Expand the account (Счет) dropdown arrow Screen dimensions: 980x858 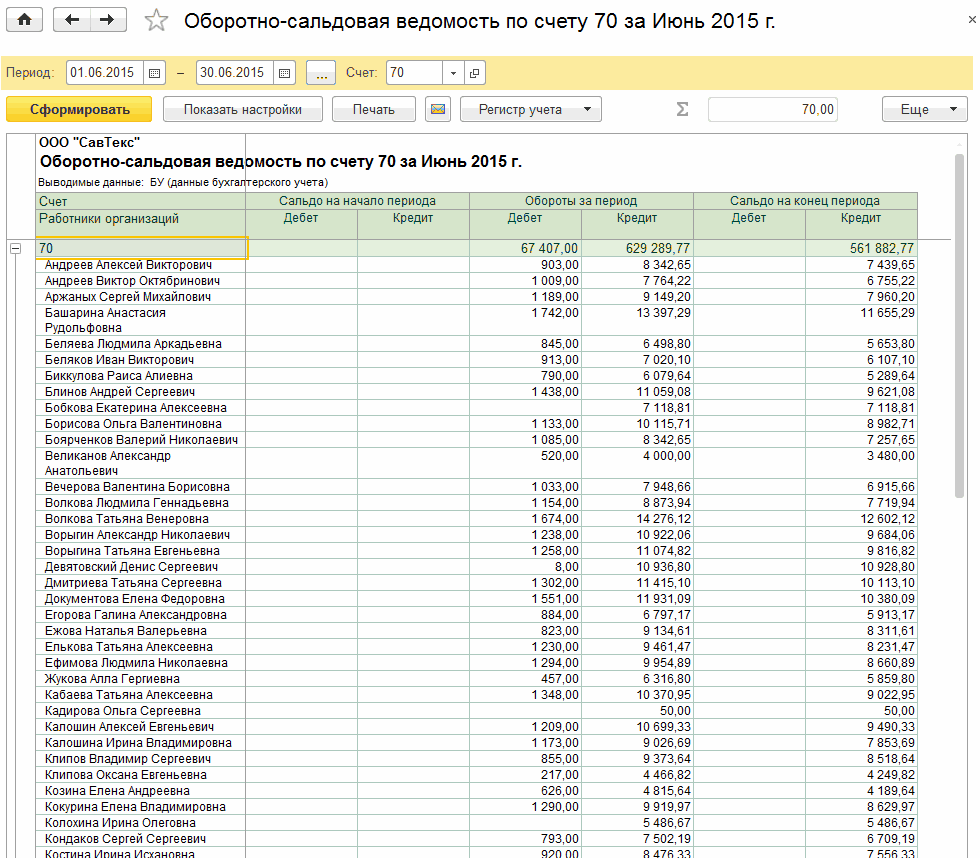coord(453,73)
